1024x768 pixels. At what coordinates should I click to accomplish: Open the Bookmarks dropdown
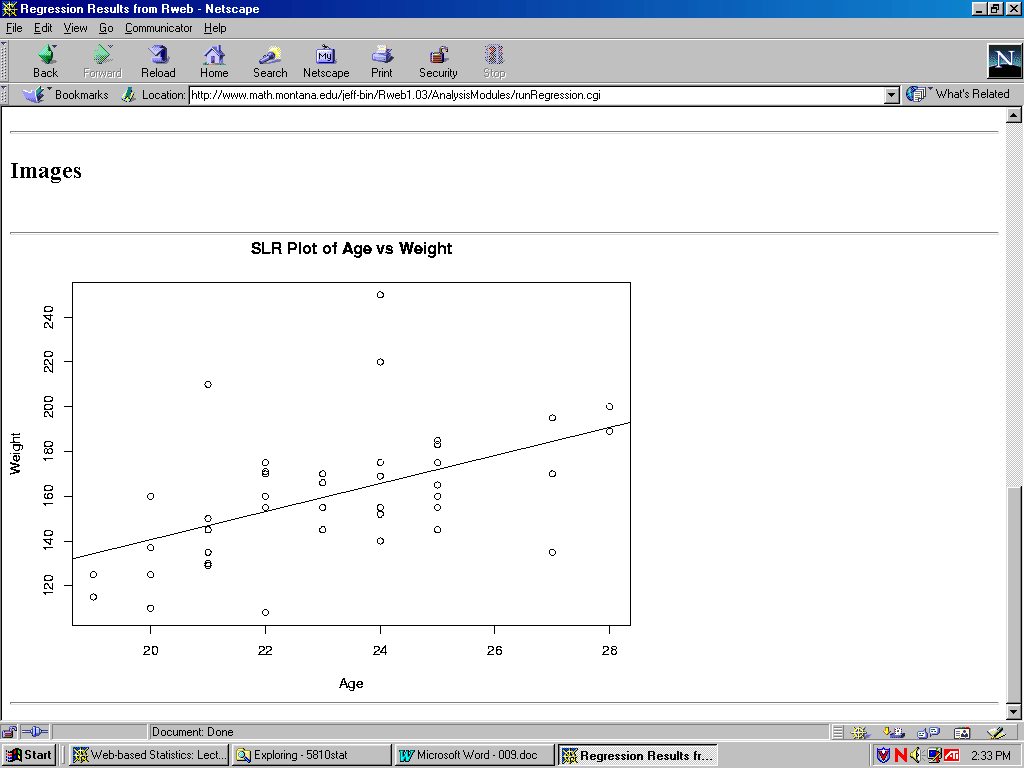(x=66, y=95)
